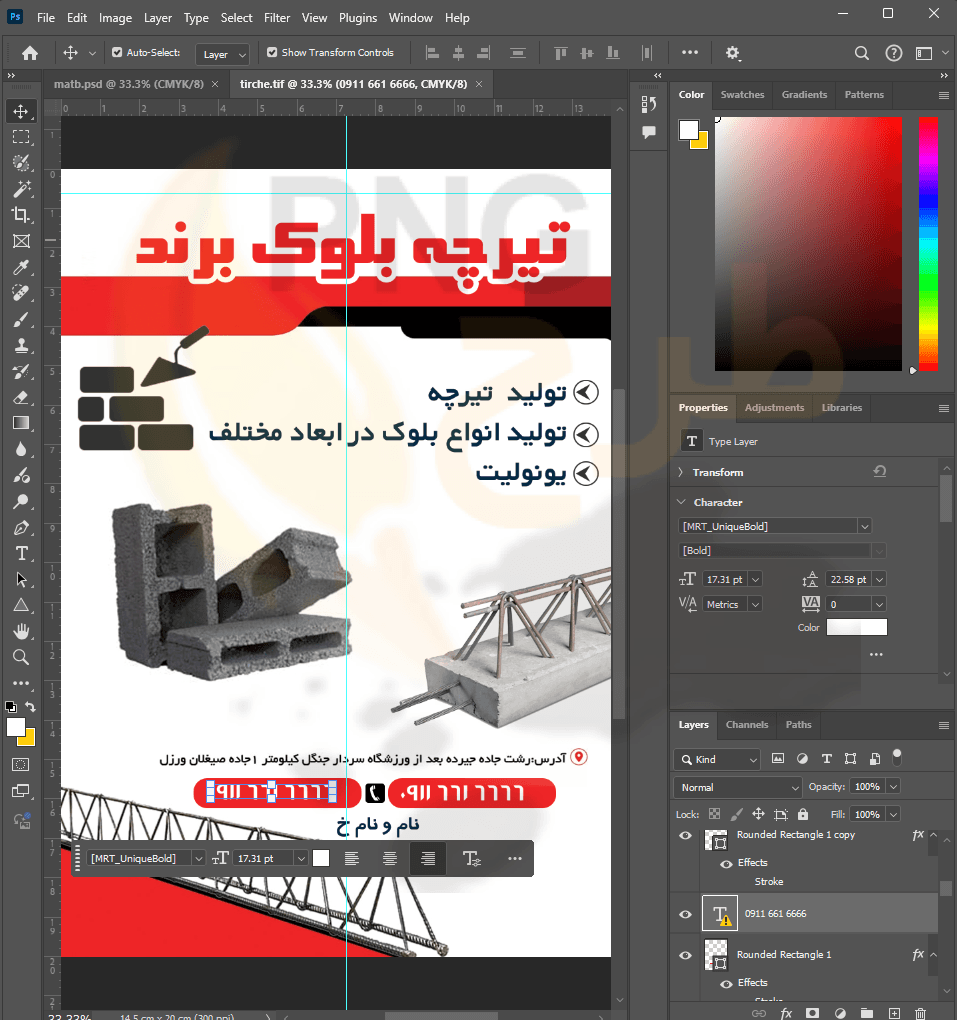This screenshot has height=1020, width=957.
Task: Toggle Effects visibility under Rounded Rectangle 1 copy
Action: tap(726, 864)
